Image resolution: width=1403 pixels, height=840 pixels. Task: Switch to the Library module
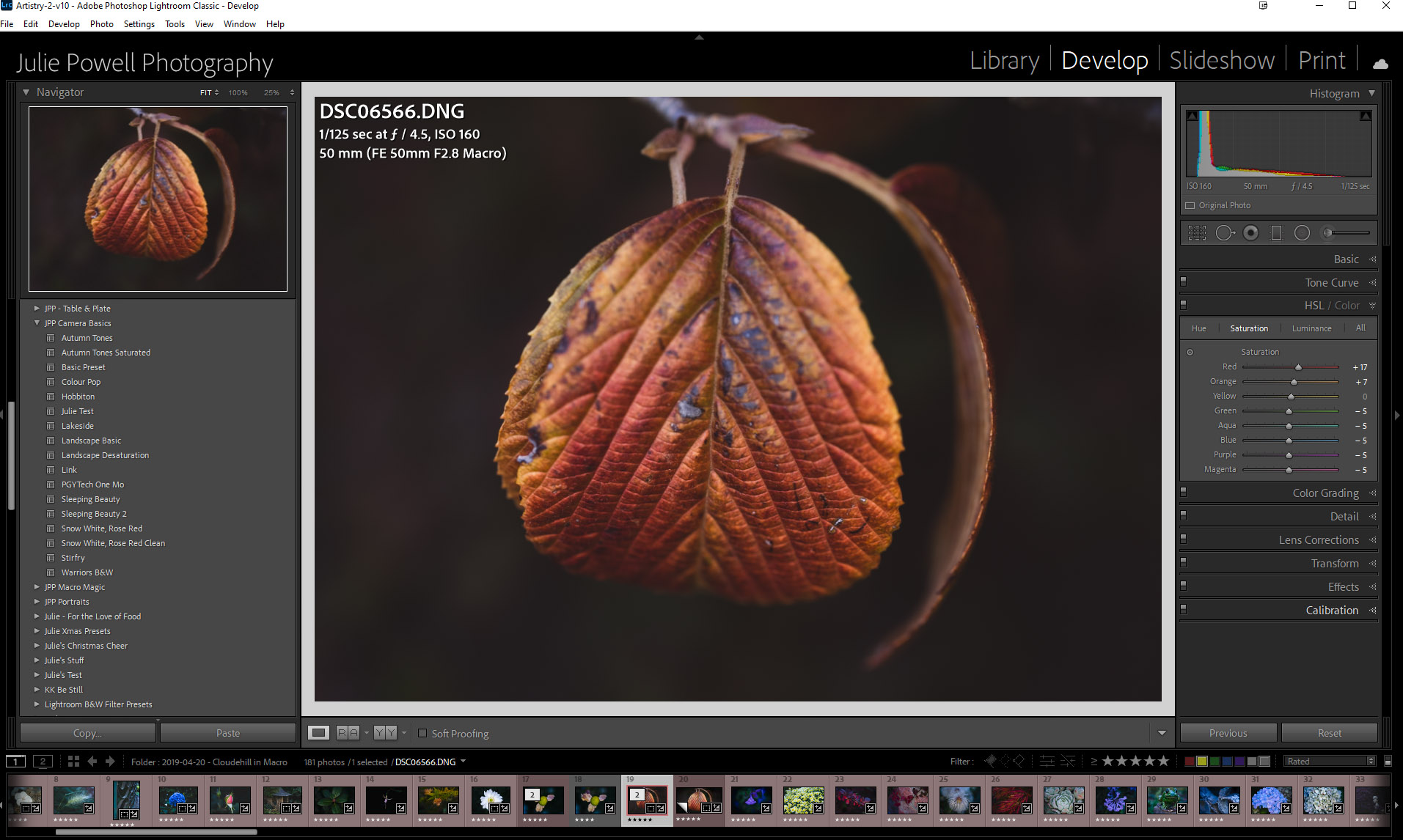coord(1004,61)
